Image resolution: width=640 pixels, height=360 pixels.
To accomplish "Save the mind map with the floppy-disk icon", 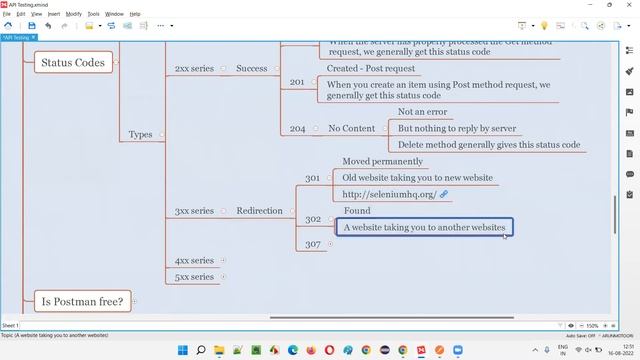I will [x=31, y=26].
